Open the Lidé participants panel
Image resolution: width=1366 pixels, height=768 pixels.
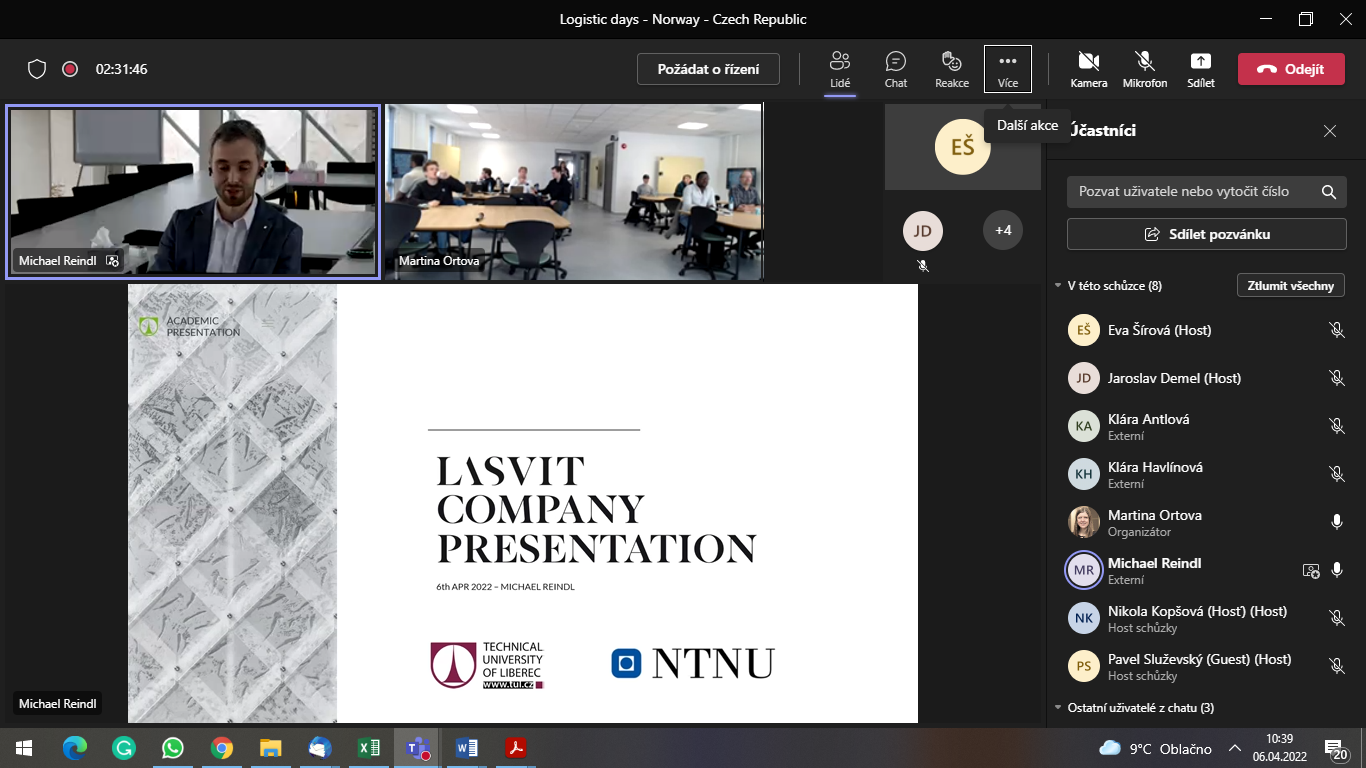click(x=840, y=69)
